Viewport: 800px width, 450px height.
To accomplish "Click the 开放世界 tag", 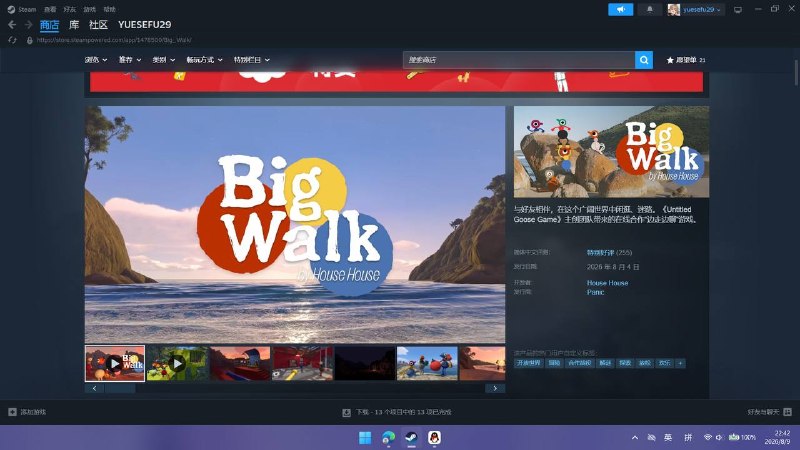I will pos(529,363).
